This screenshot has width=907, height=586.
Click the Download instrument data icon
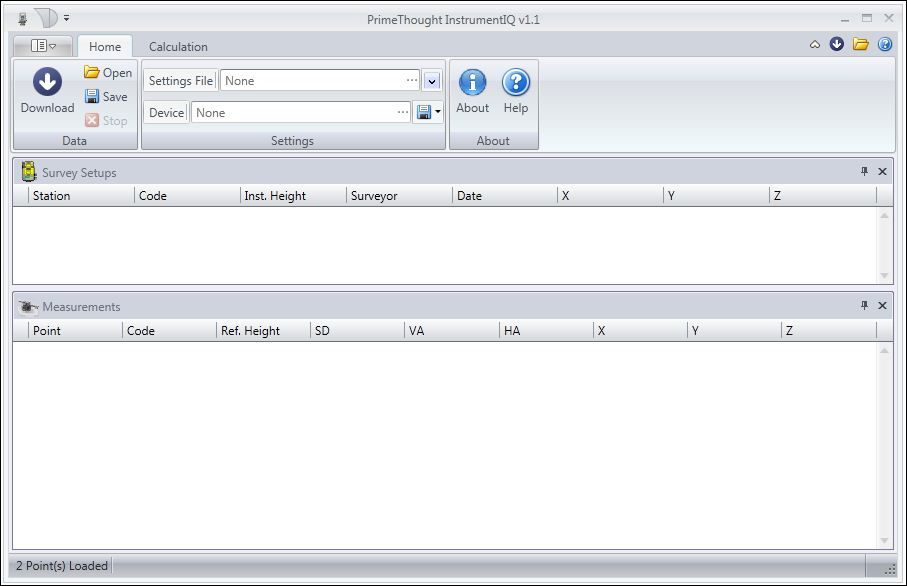pyautogui.click(x=46, y=82)
